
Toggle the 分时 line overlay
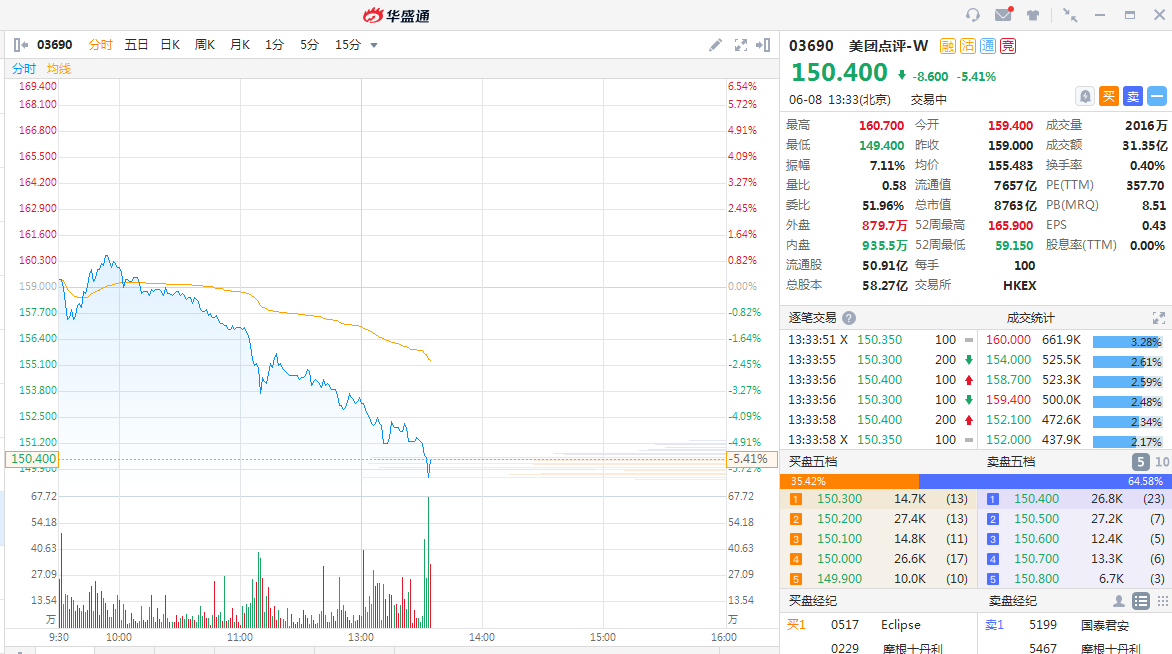click(24, 69)
